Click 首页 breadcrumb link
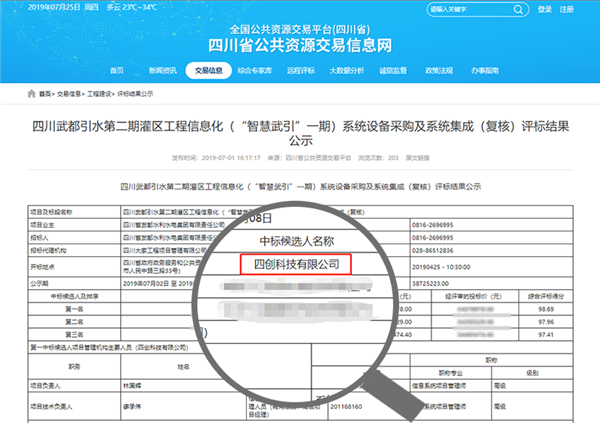Screen dimensions: 600x423 coord(45,94)
